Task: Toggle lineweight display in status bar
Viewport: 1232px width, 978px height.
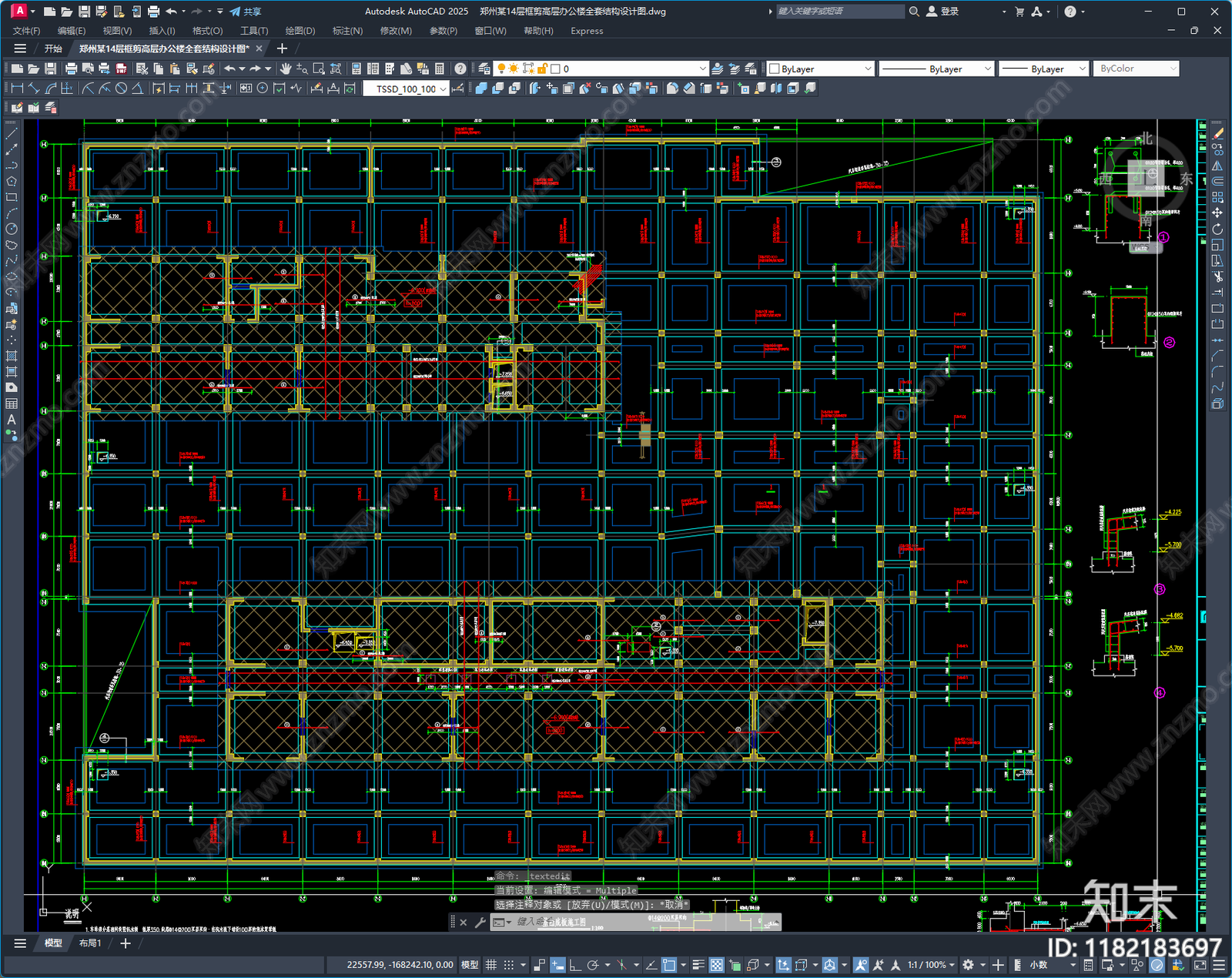Action: tap(698, 965)
